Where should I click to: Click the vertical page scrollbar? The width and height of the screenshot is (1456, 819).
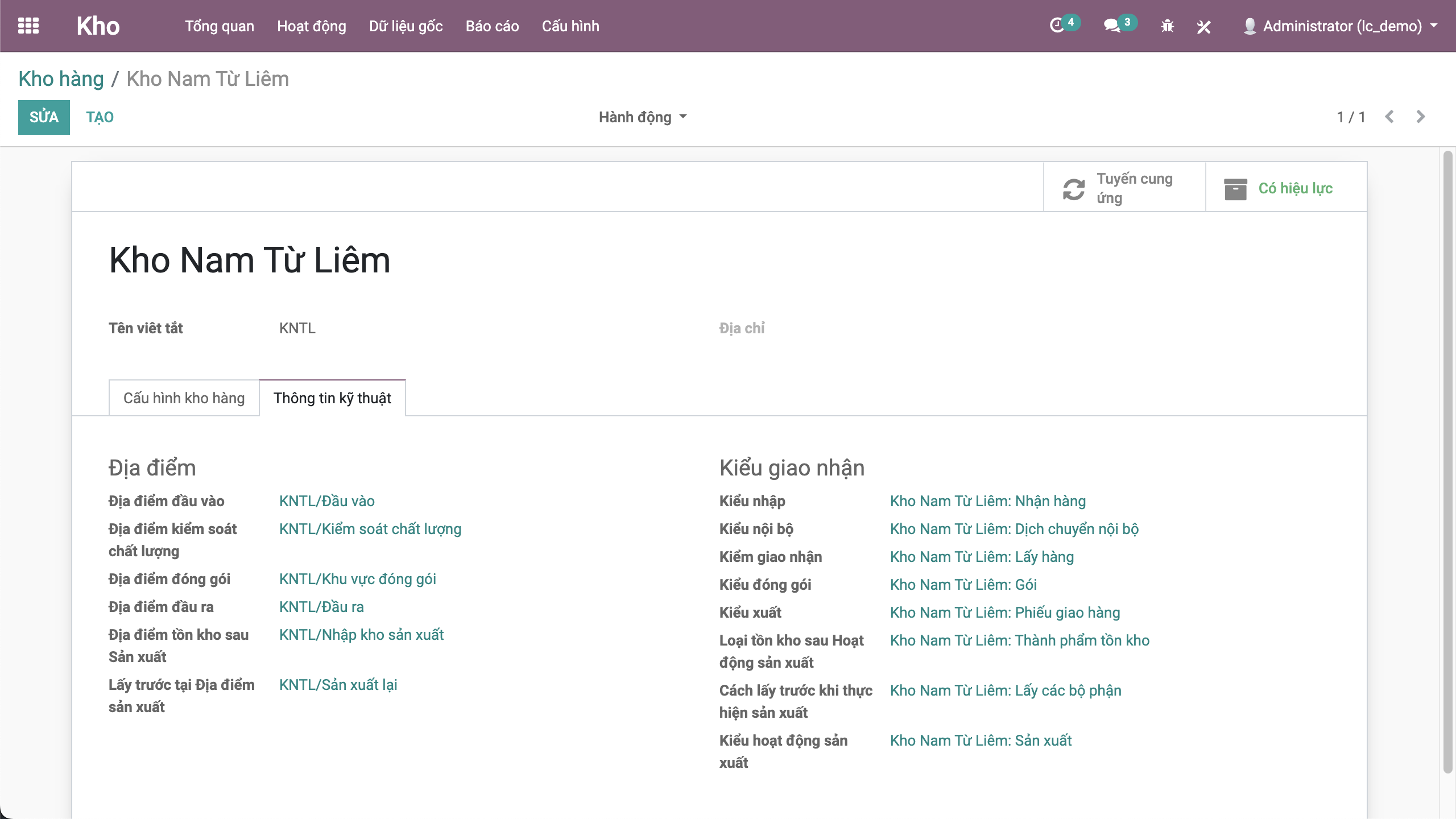(x=1447, y=461)
